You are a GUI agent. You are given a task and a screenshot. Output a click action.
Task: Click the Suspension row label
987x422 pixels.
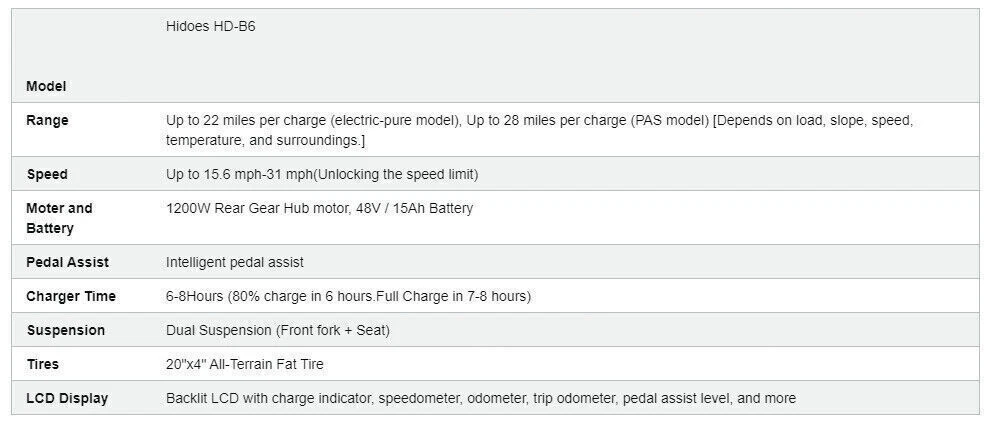coord(66,330)
